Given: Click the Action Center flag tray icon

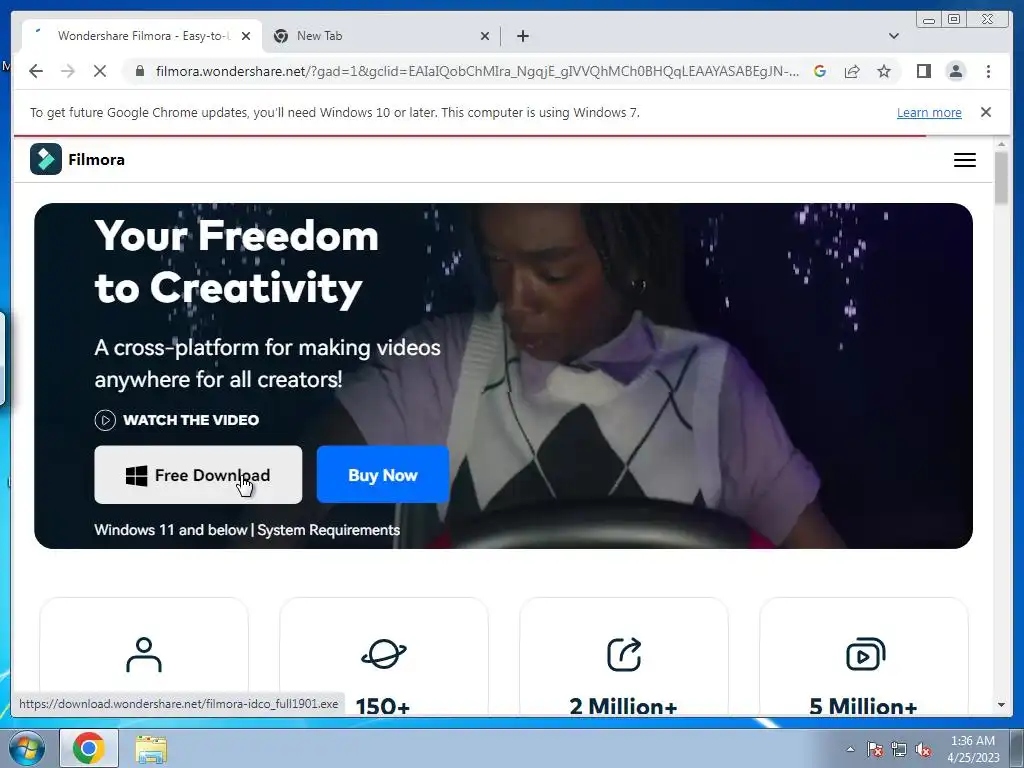Looking at the screenshot, I should (874, 749).
